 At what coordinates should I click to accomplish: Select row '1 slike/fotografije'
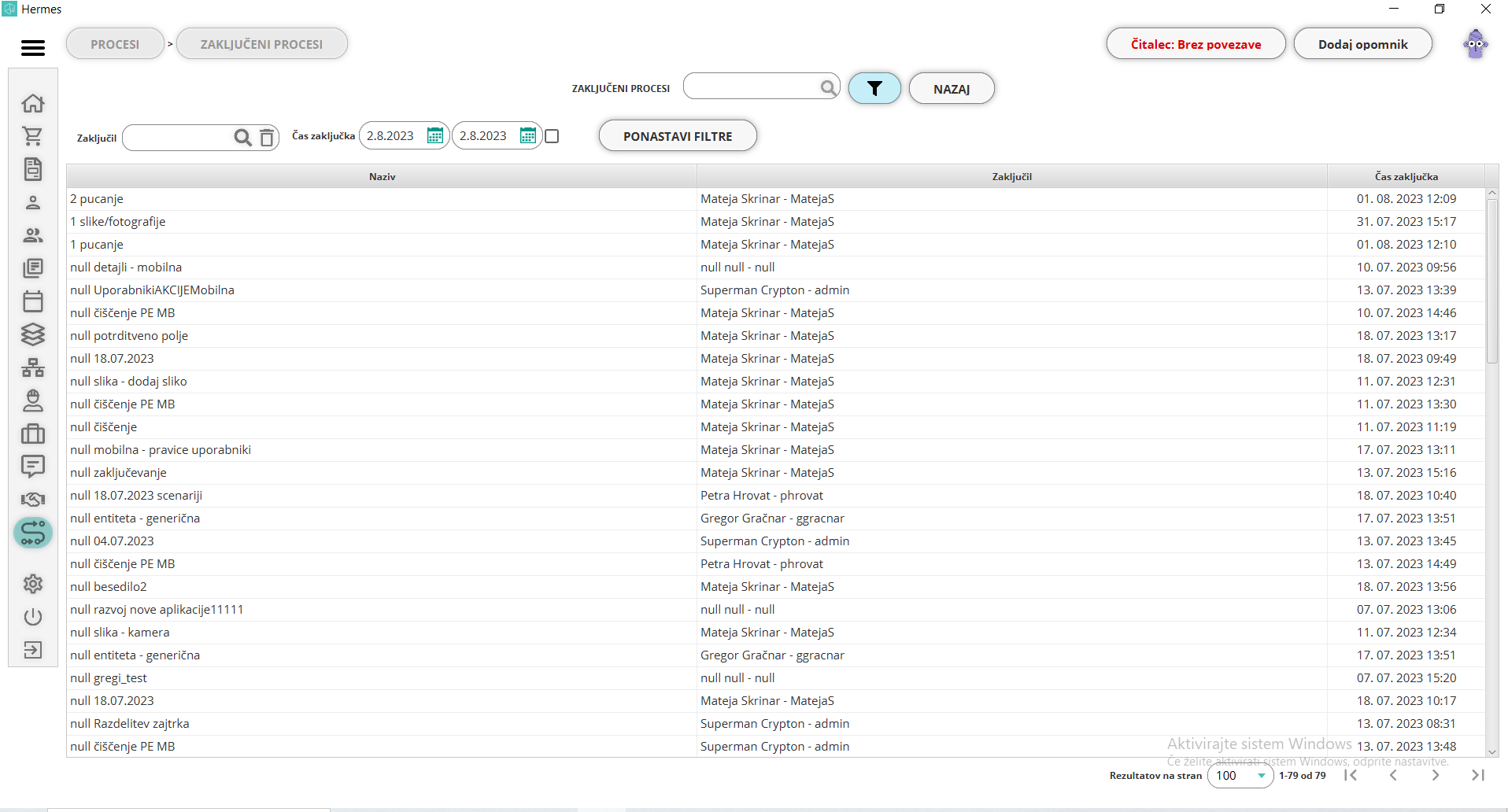point(776,222)
